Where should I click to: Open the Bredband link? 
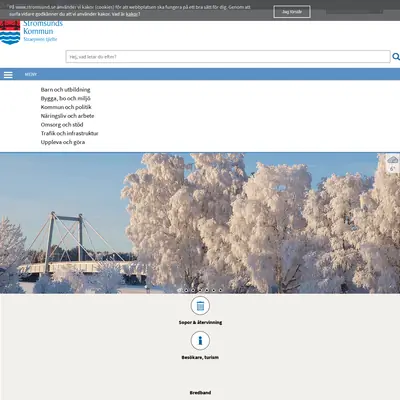coord(200,393)
